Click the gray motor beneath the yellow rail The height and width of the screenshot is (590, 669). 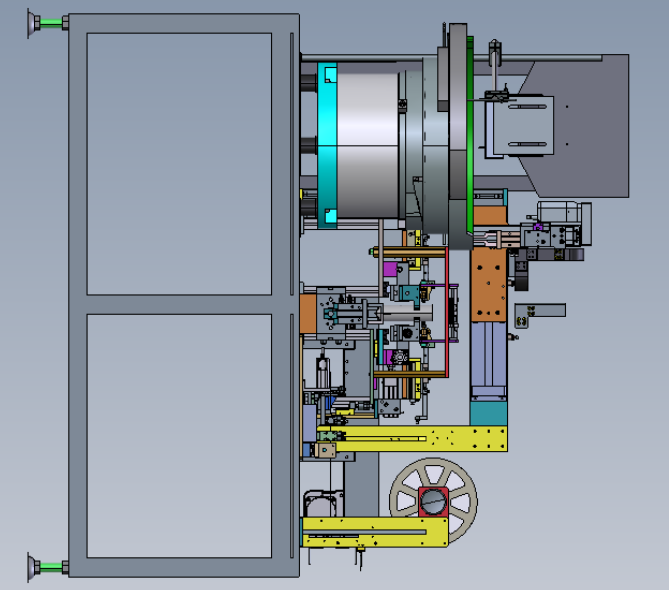point(323,504)
